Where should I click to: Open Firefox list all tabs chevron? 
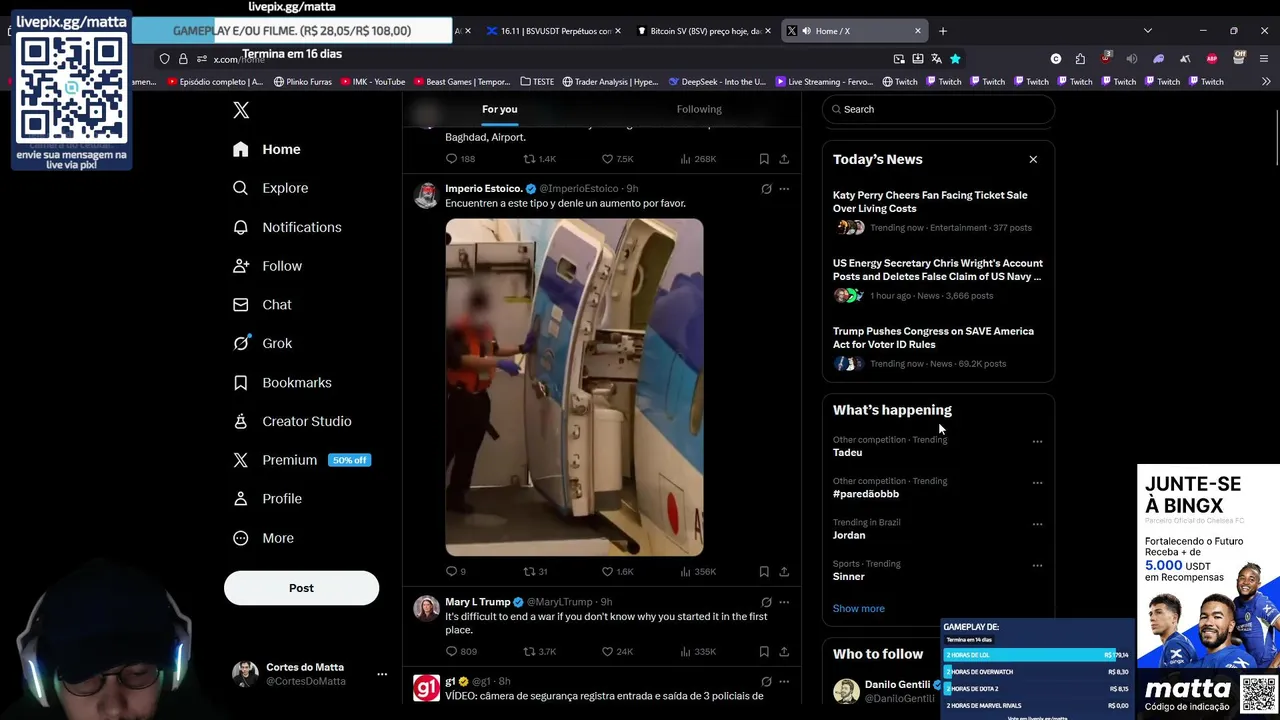click(x=1147, y=31)
